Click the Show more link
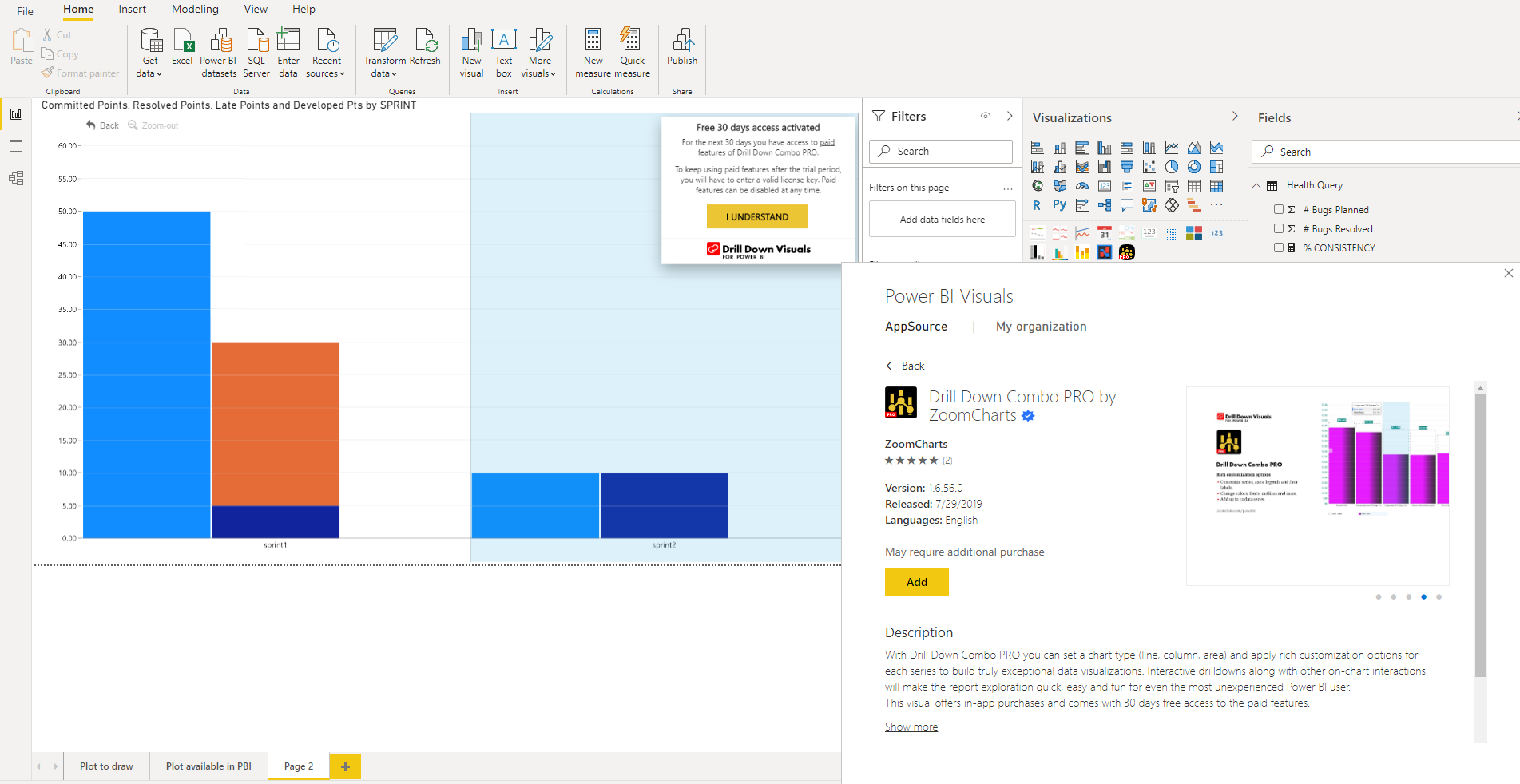This screenshot has height=784, width=1520. point(911,727)
